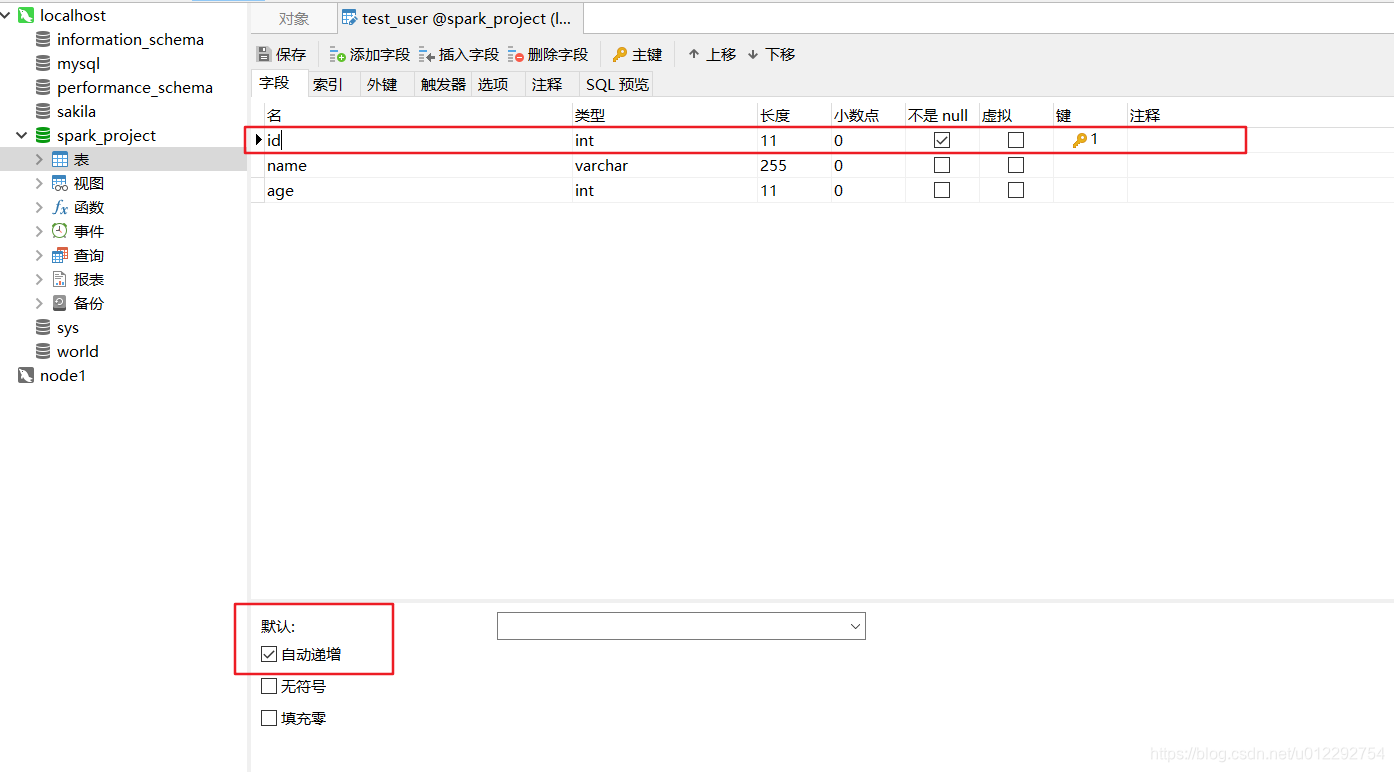Switch to the triggers (触发器) tab

tap(443, 85)
